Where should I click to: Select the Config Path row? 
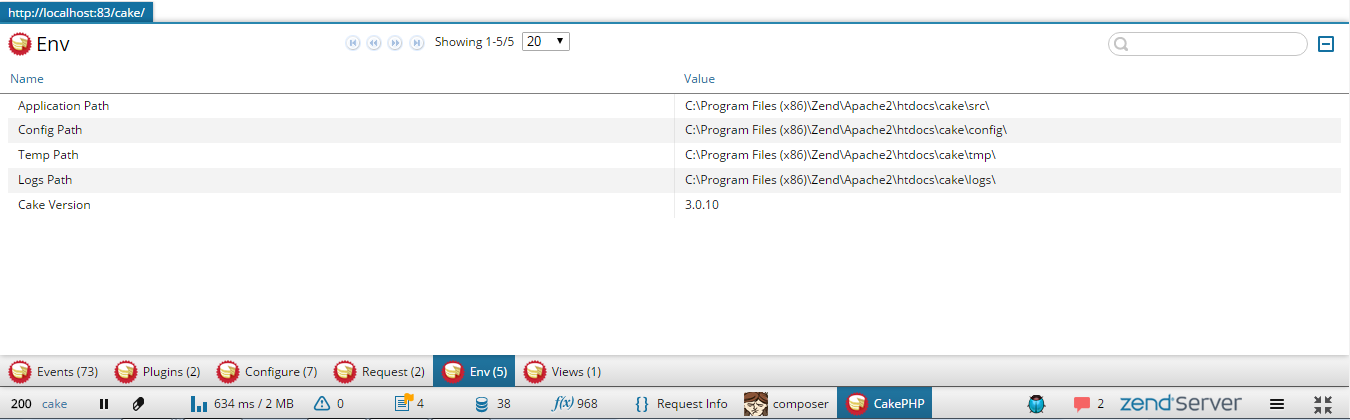pyautogui.click(x=674, y=130)
